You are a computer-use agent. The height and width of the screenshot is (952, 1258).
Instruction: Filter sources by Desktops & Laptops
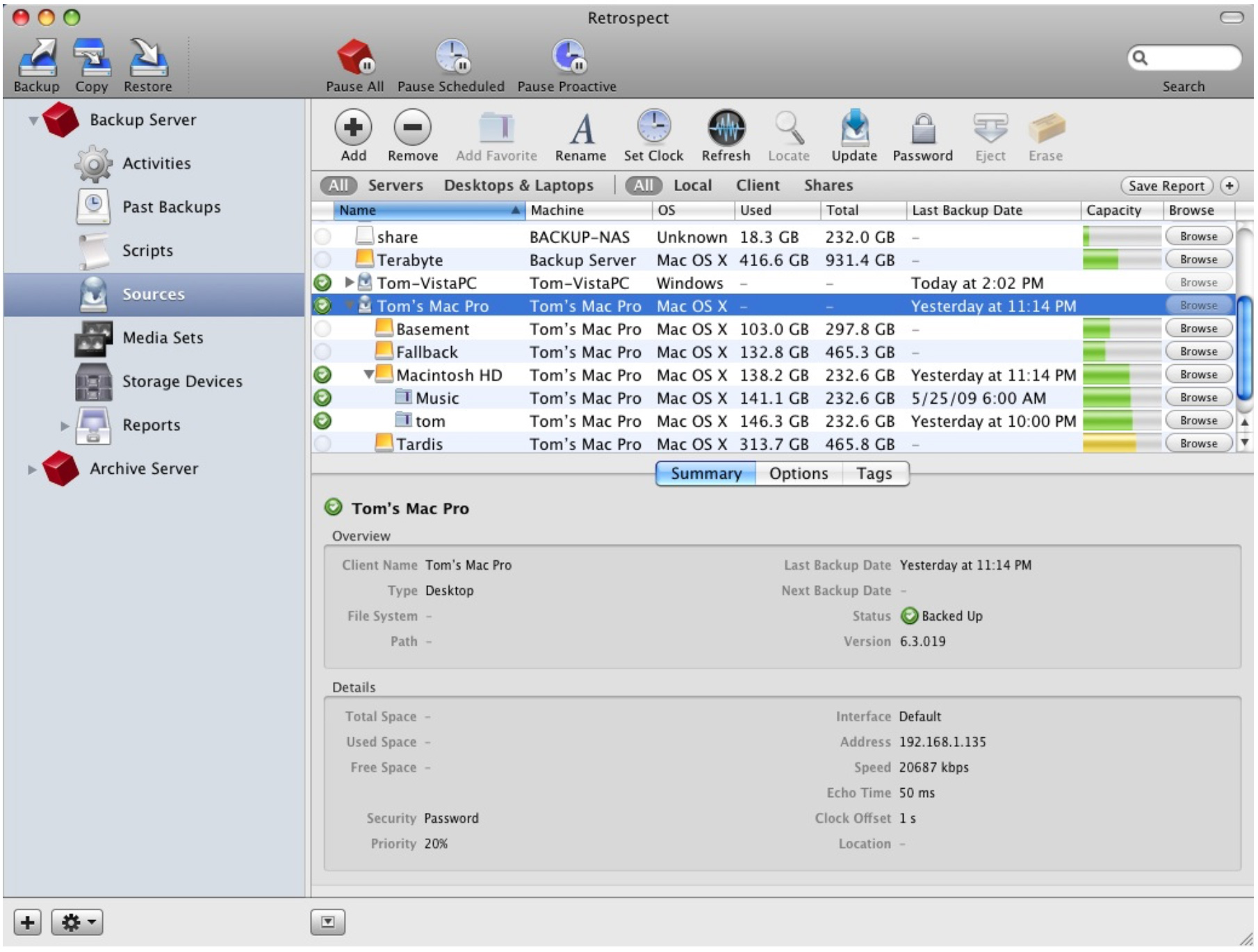pyautogui.click(x=518, y=186)
